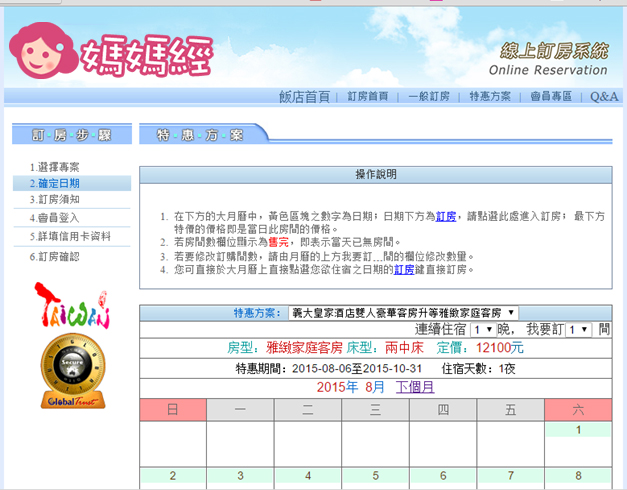Open the 飯店首頁 nav item
Viewport: 627px width, 490px height.
coord(304,96)
